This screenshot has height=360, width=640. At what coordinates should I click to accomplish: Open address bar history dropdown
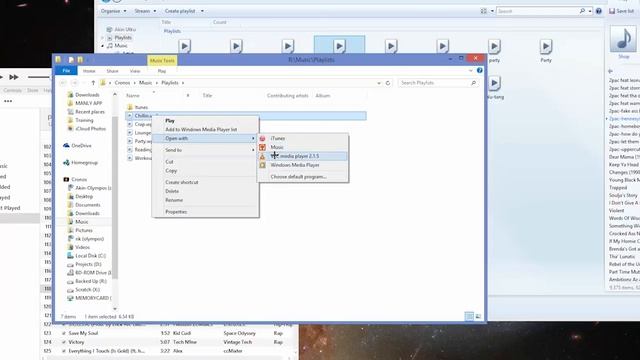coord(379,83)
